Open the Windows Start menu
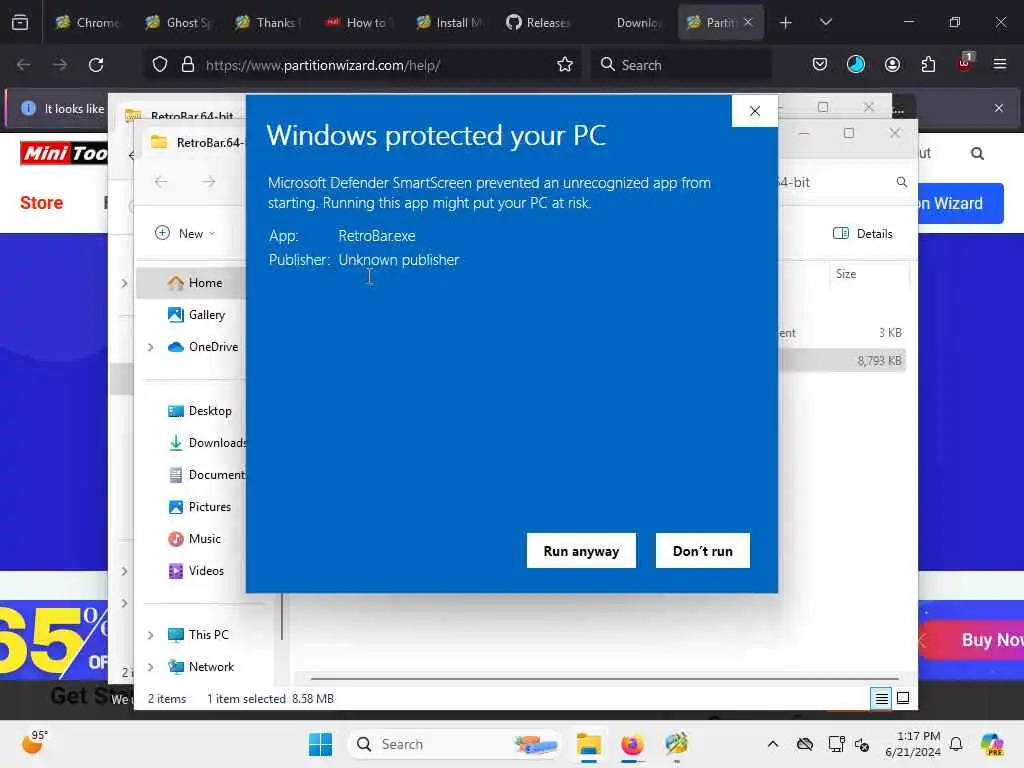Viewport: 1024px width, 768px height. [x=320, y=744]
